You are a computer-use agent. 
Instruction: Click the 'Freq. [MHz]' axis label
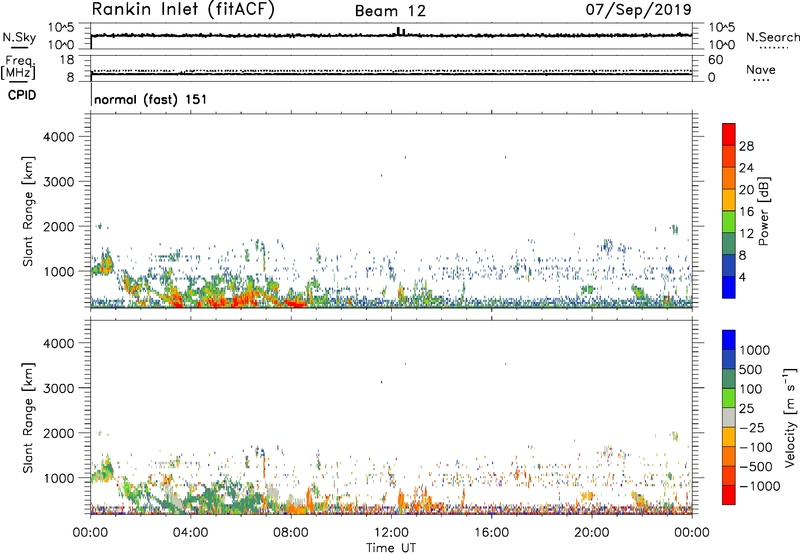click(18, 67)
